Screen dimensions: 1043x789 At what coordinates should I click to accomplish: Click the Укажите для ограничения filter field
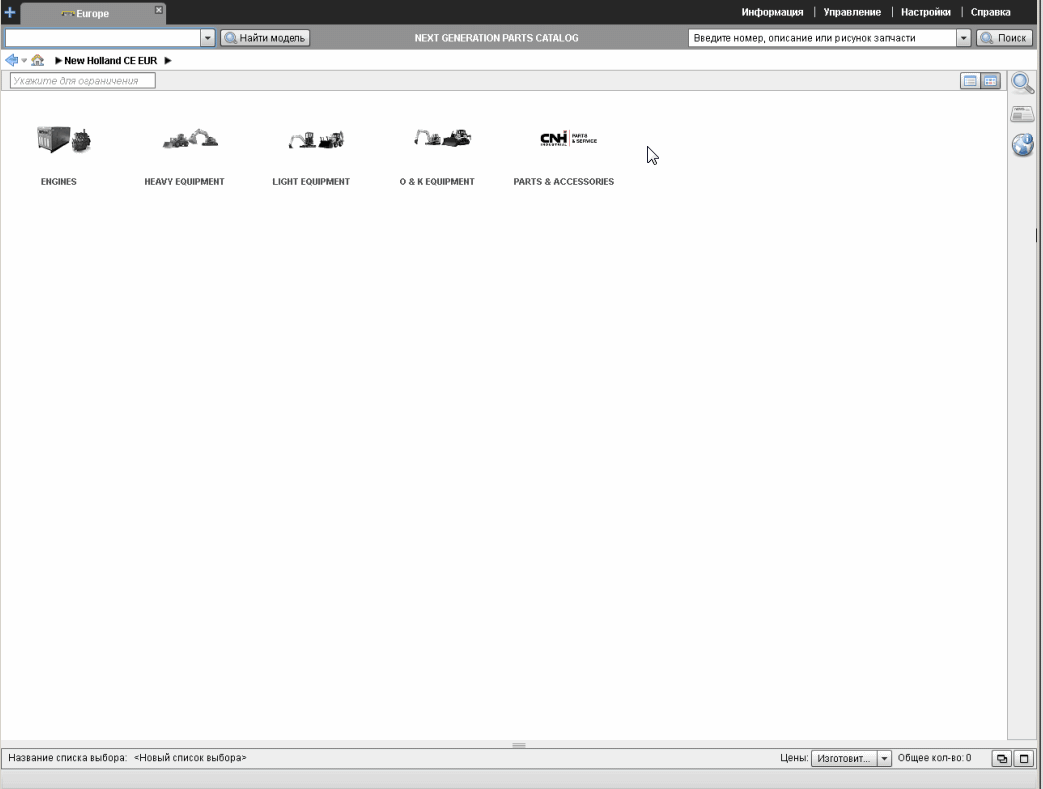[x=82, y=80]
